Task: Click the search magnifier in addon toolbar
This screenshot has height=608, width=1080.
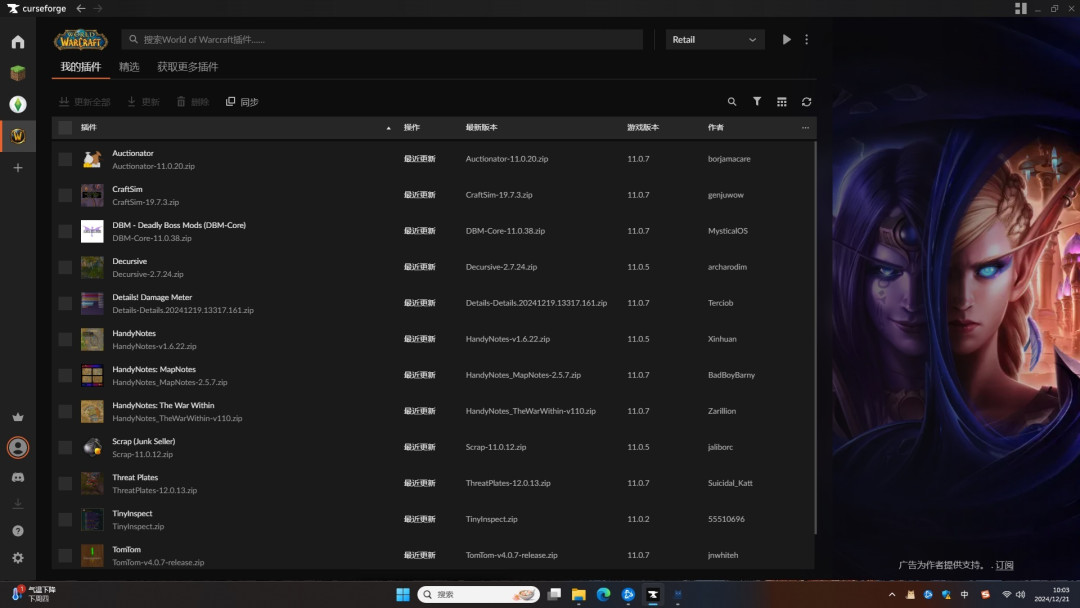Action: 731,102
